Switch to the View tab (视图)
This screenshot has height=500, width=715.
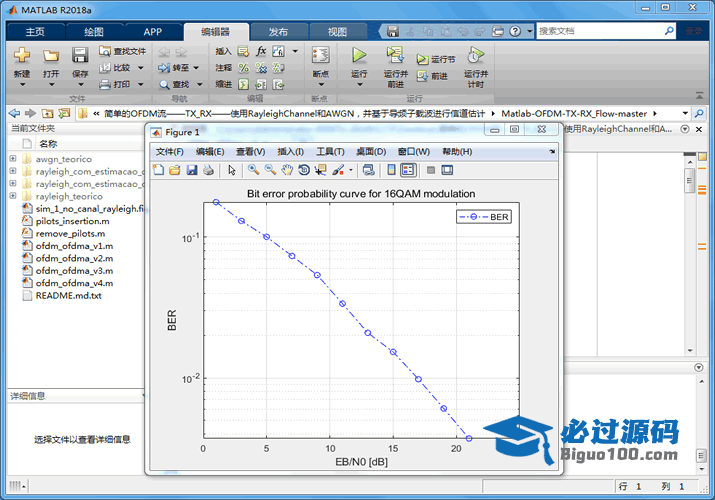coord(337,32)
